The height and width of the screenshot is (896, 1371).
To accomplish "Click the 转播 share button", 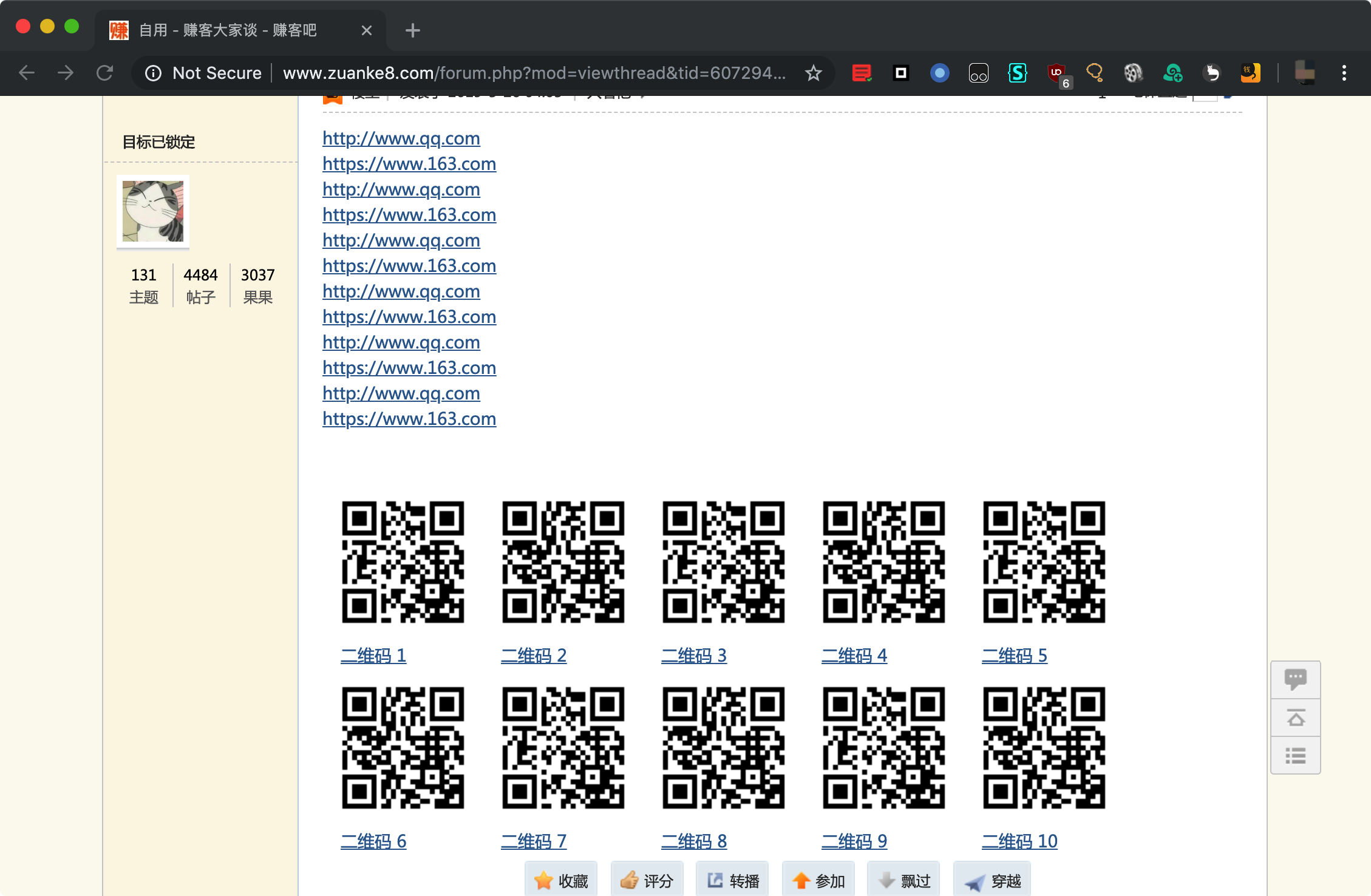I will [x=732, y=880].
